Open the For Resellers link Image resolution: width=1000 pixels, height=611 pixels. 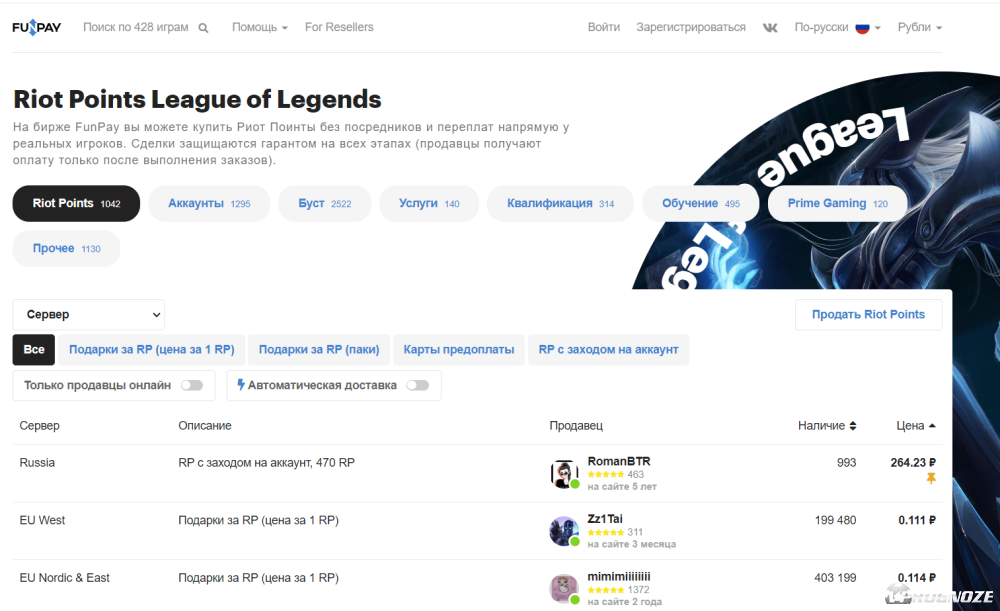339,27
